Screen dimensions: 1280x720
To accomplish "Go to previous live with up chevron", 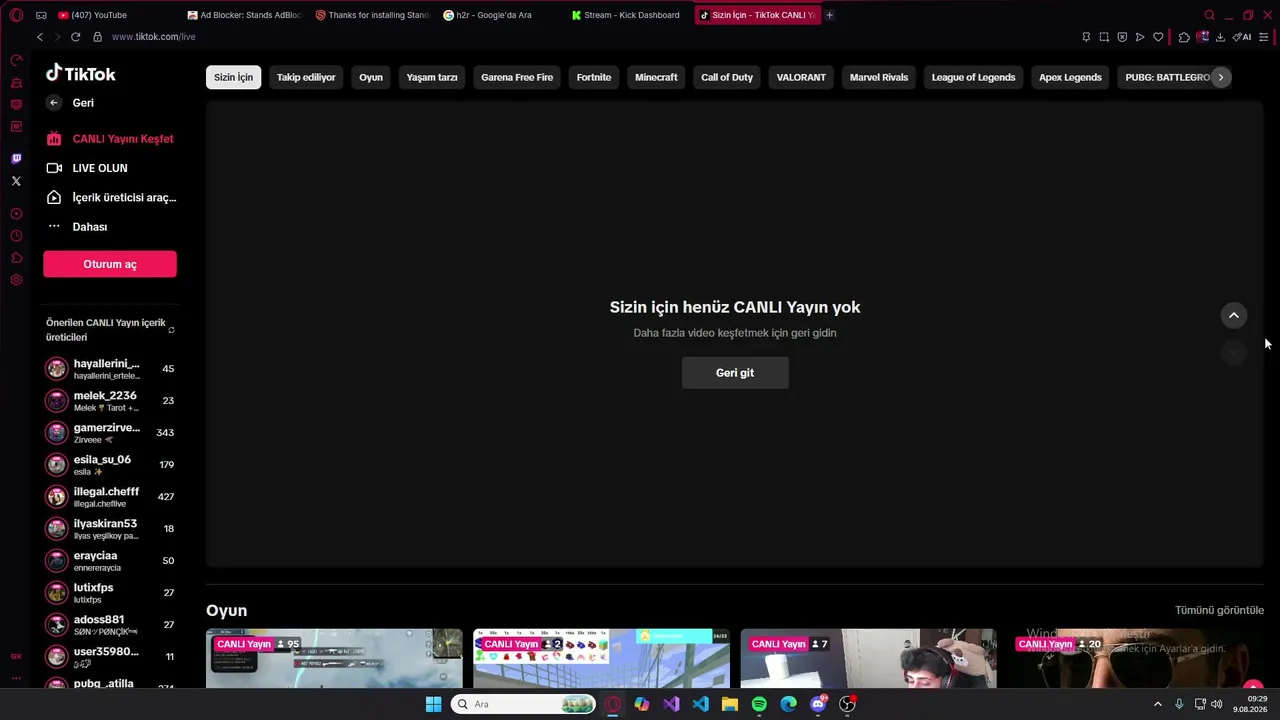I will 1234,315.
